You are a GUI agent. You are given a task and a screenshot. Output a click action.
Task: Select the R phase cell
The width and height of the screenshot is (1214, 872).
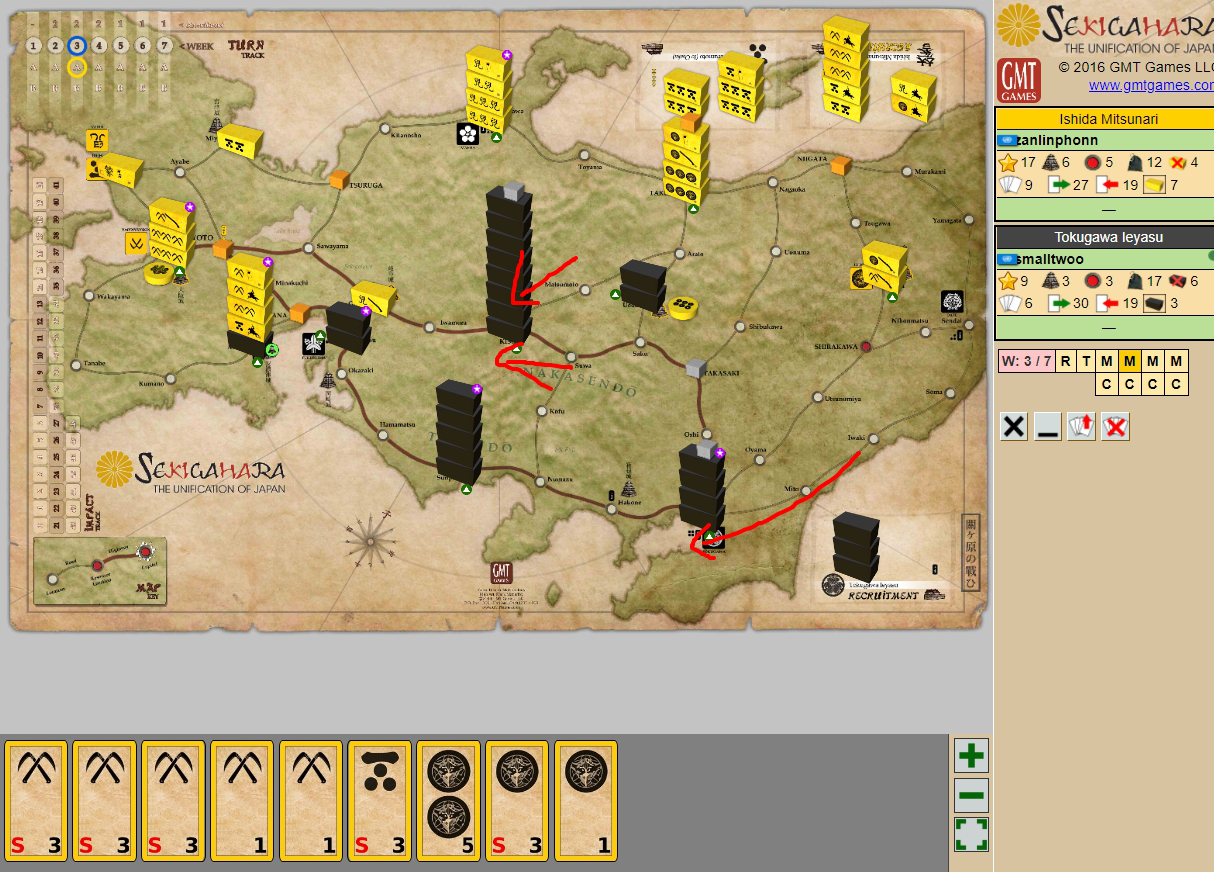tap(1065, 361)
